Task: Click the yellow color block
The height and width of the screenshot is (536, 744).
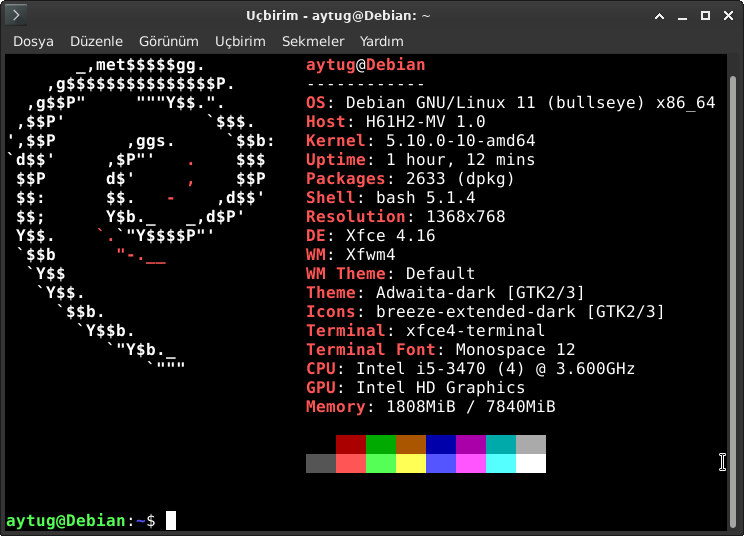Action: tap(411, 463)
